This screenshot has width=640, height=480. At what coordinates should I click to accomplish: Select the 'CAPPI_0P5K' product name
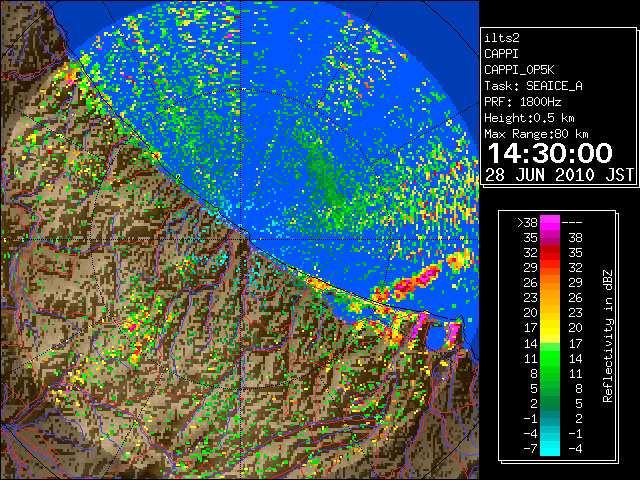tap(519, 70)
